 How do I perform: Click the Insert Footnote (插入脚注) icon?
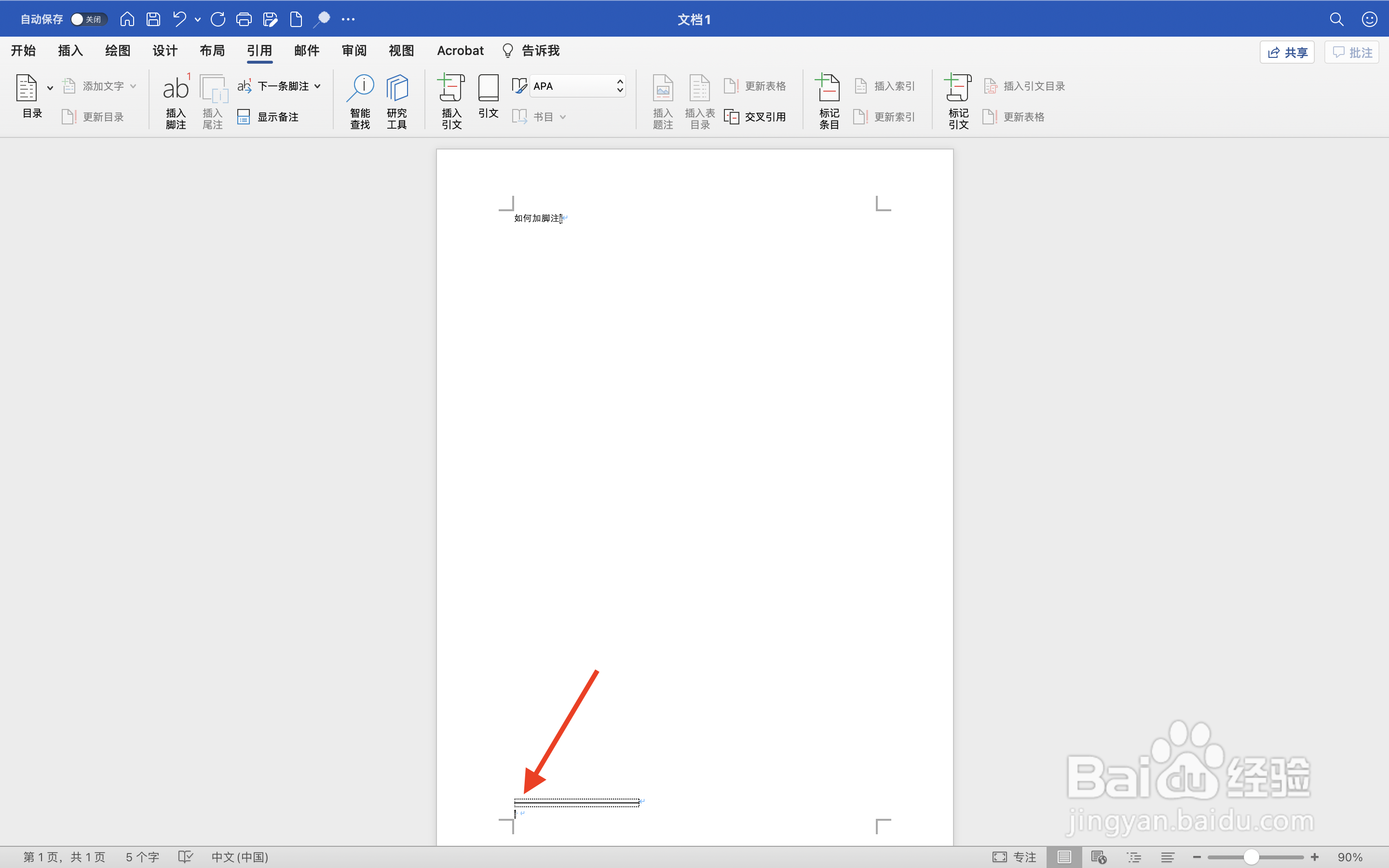[x=176, y=90]
